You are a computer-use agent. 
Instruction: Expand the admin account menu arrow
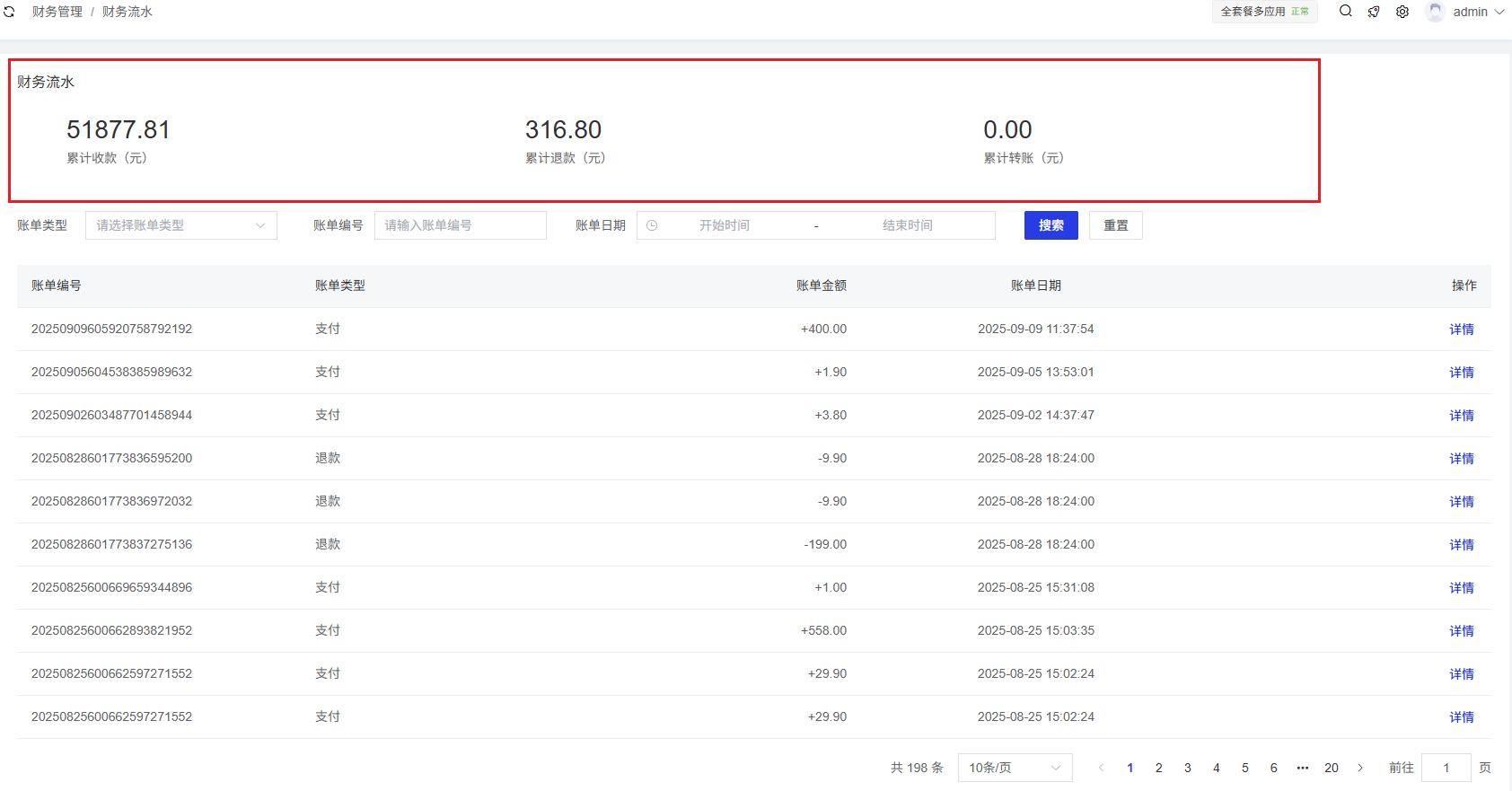[1499, 12]
